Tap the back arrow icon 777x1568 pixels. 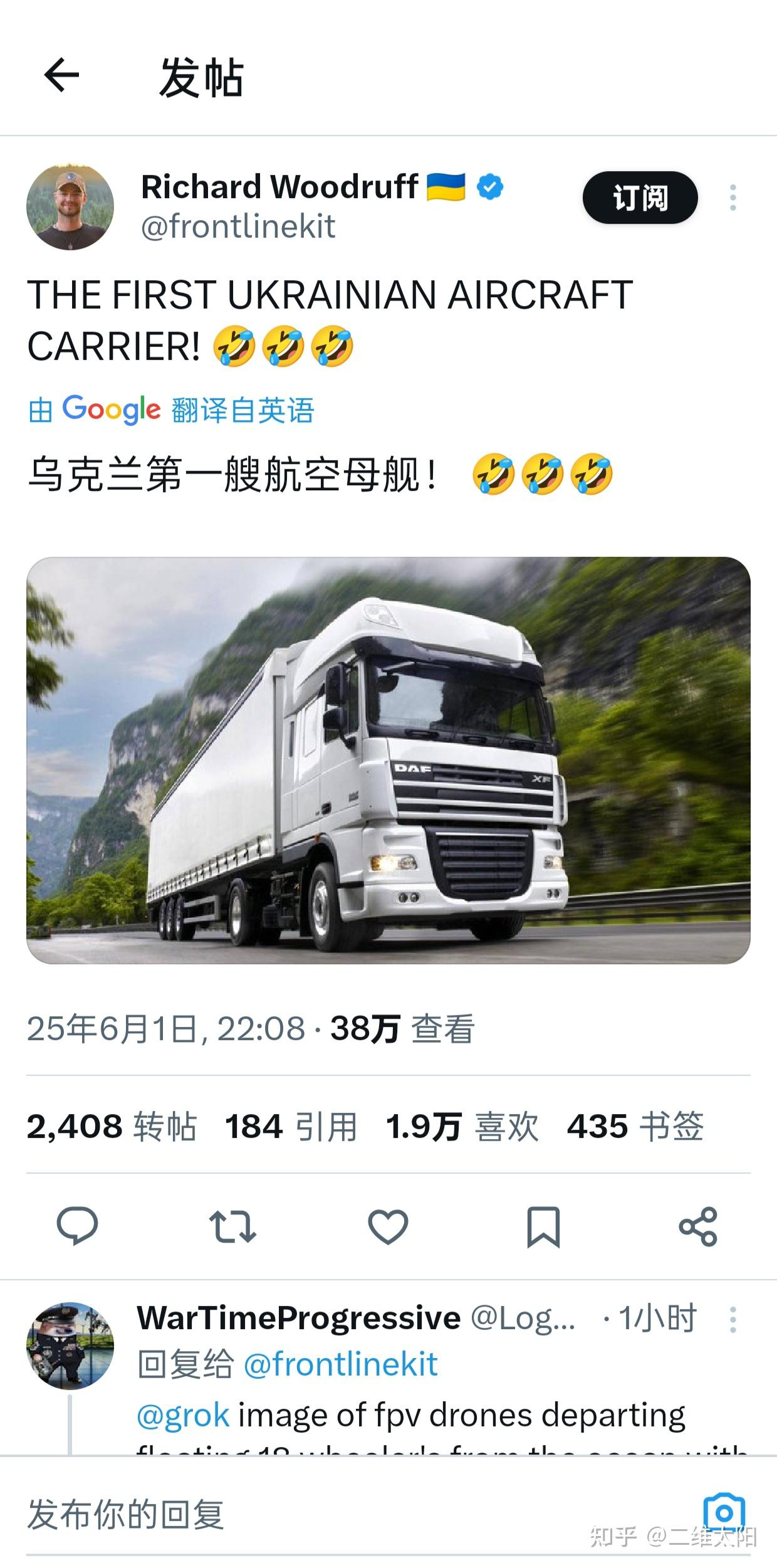coord(61,75)
